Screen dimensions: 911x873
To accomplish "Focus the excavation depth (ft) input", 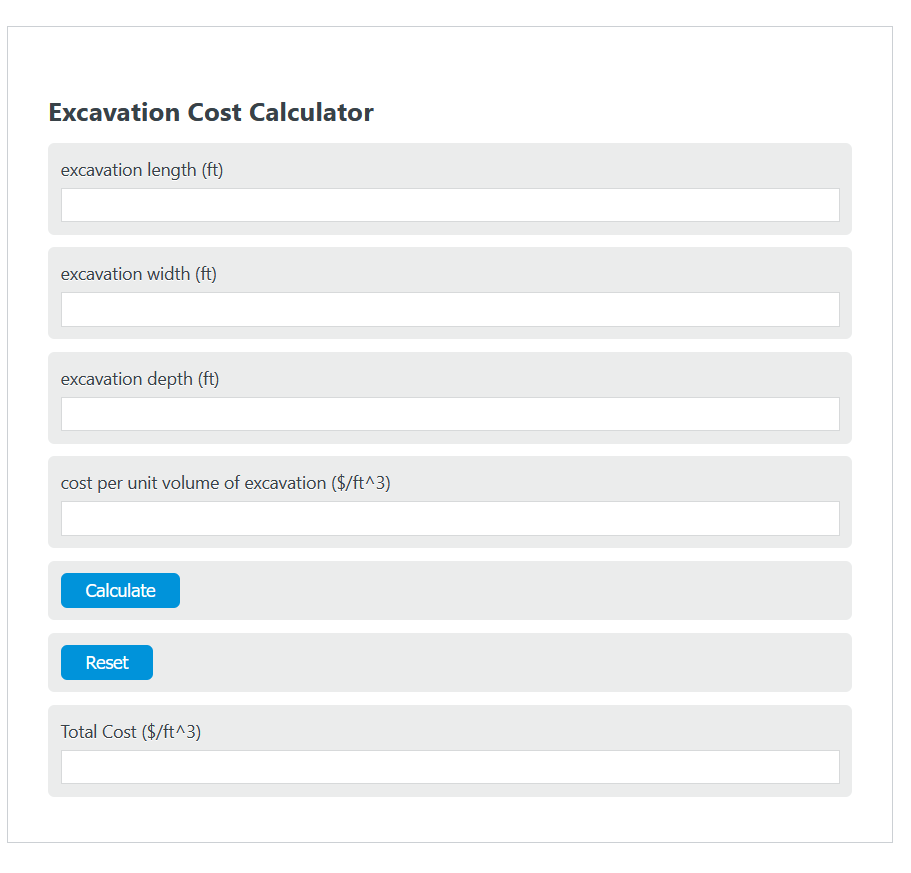I will [x=450, y=413].
